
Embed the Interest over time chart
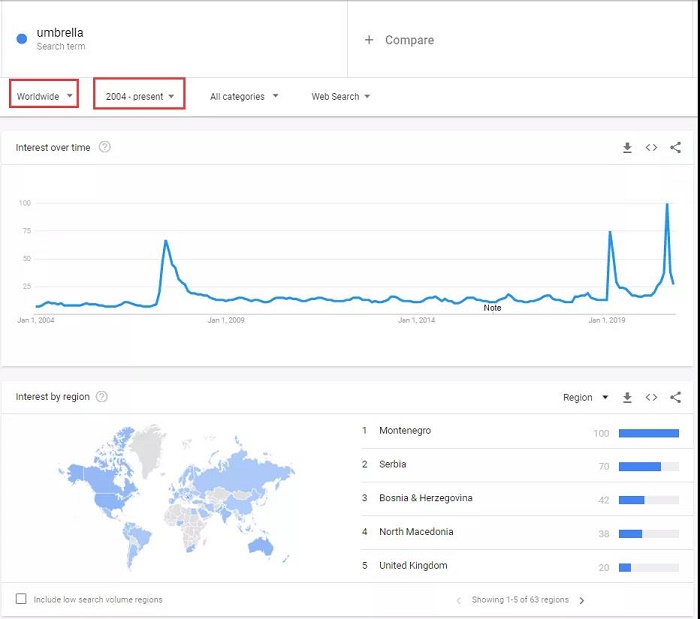(651, 148)
